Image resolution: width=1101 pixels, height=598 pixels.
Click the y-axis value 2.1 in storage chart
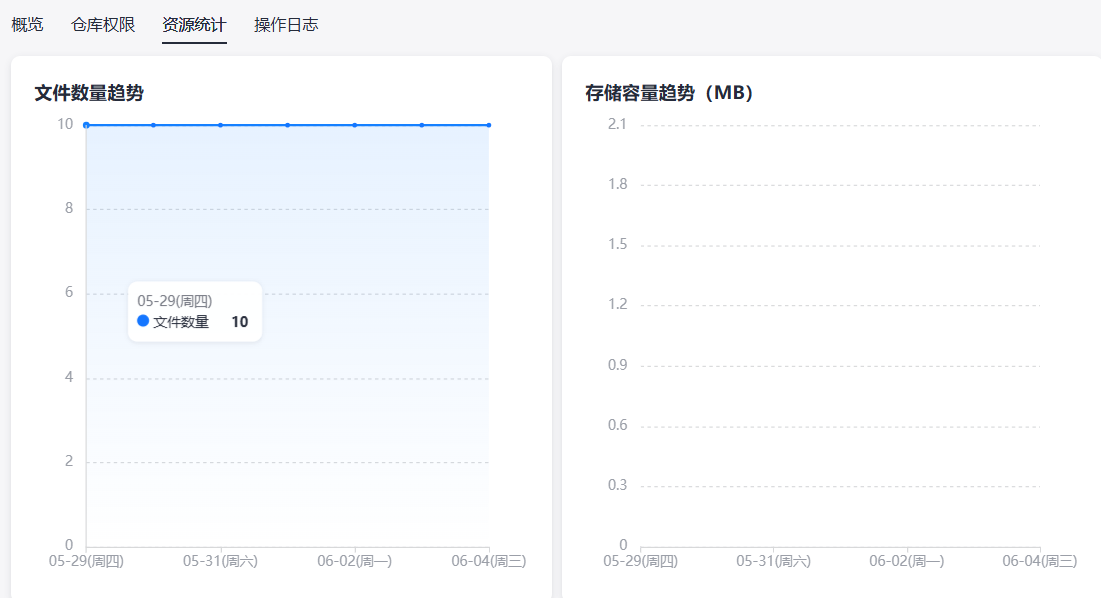point(617,124)
